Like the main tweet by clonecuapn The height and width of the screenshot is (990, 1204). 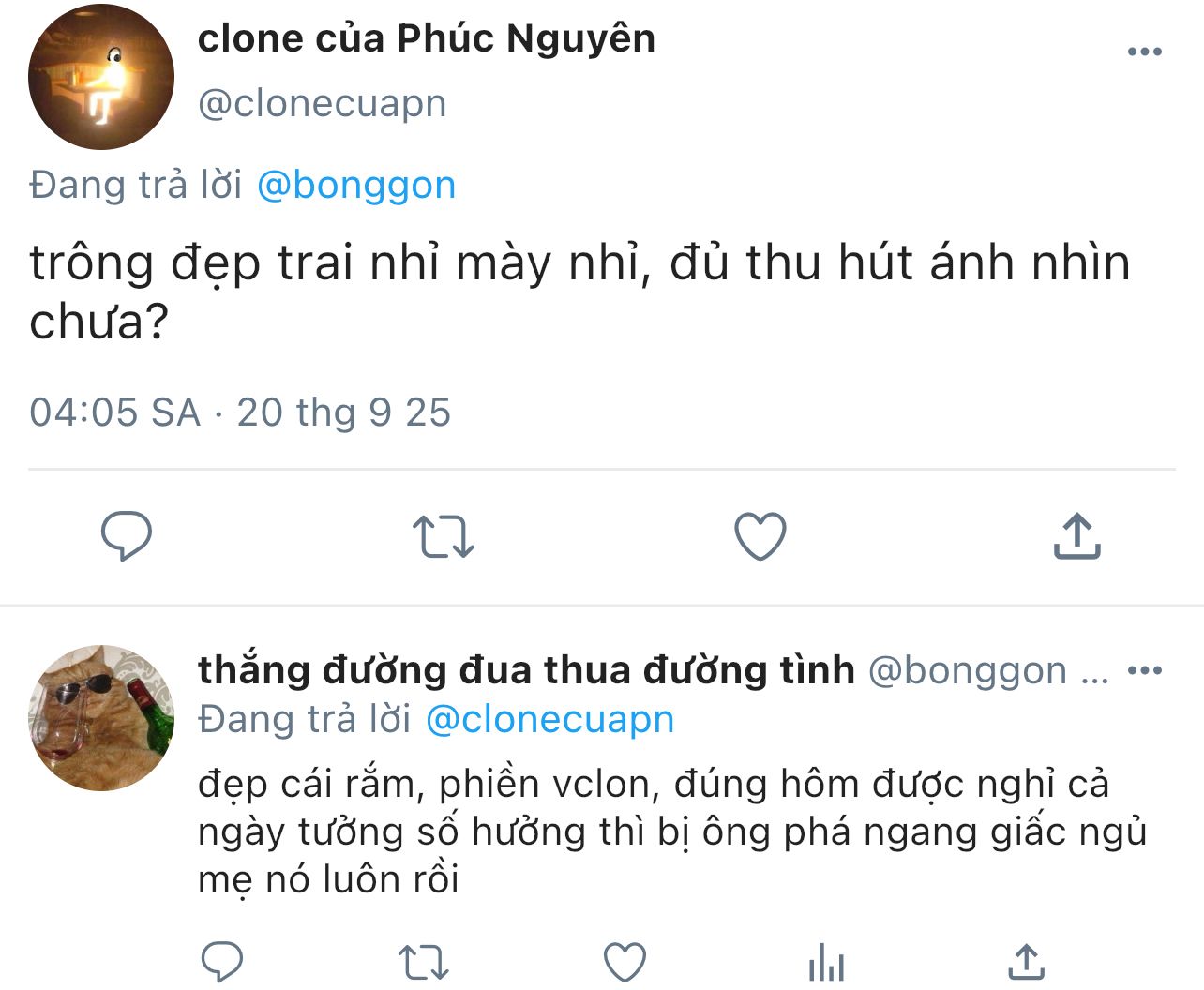pyautogui.click(x=760, y=536)
